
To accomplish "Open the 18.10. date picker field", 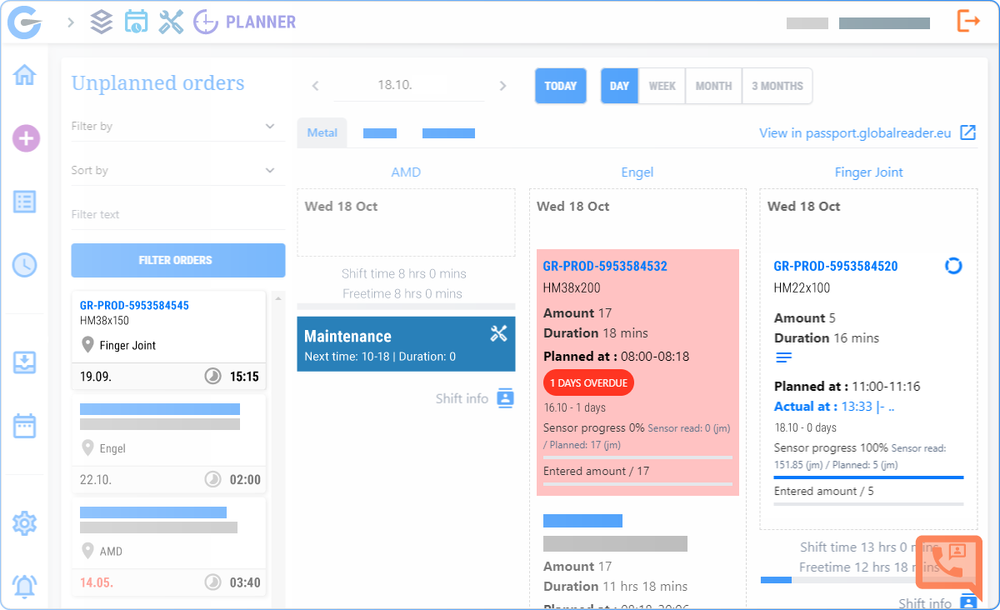I will coord(409,86).
